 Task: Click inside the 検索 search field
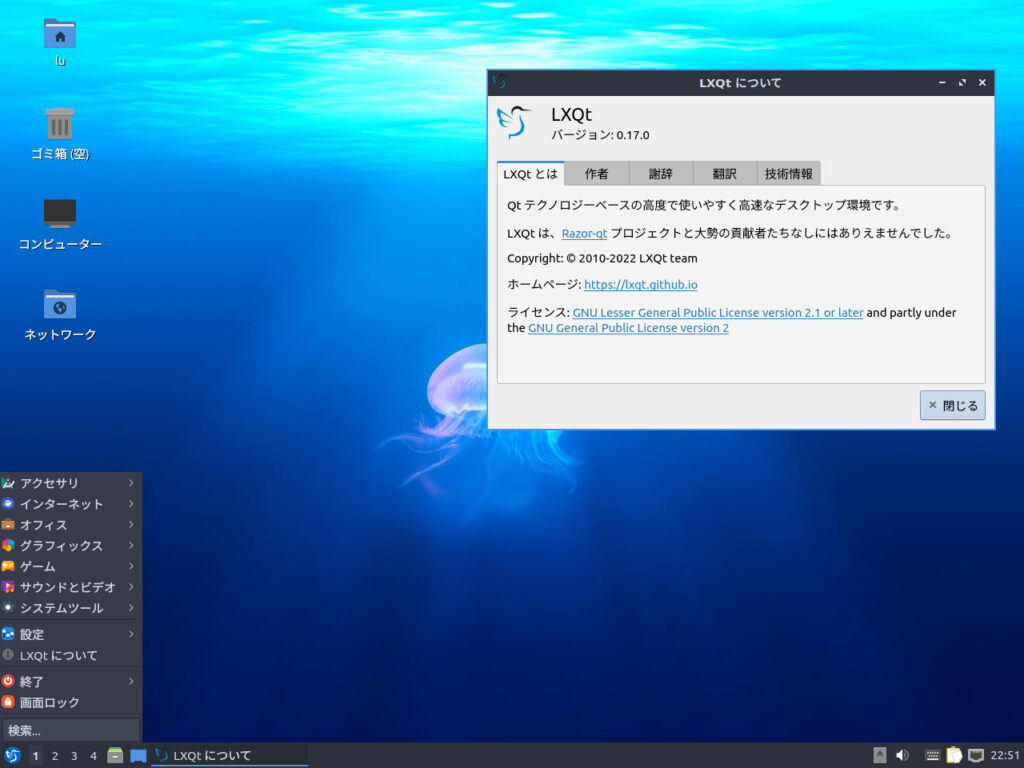(x=70, y=728)
